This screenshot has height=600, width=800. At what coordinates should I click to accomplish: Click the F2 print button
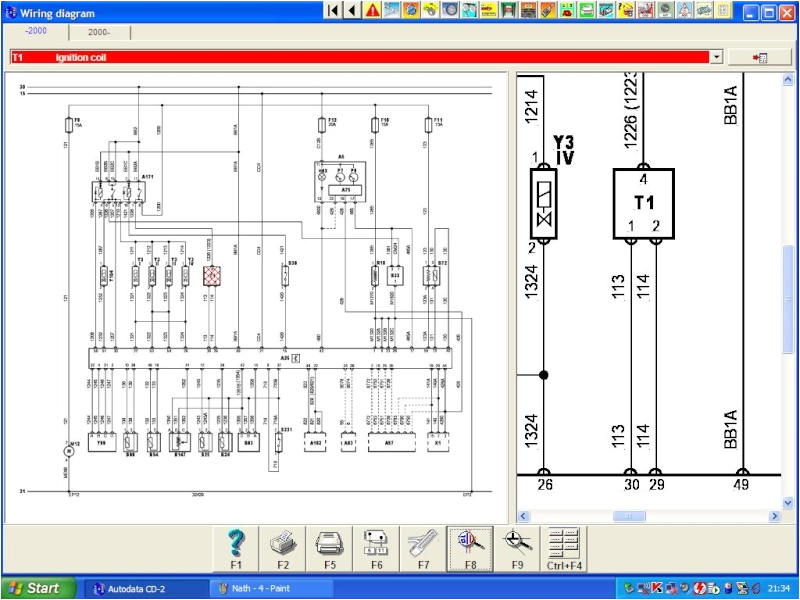pyautogui.click(x=282, y=546)
